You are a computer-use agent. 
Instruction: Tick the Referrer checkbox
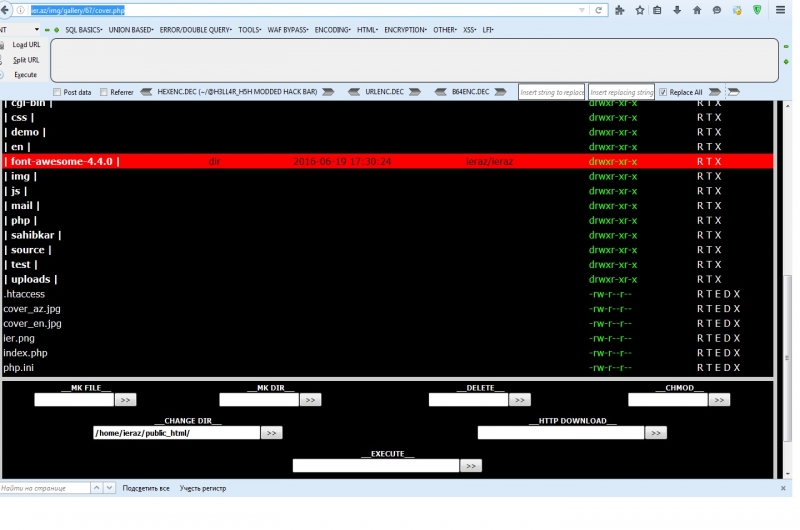tap(104, 92)
